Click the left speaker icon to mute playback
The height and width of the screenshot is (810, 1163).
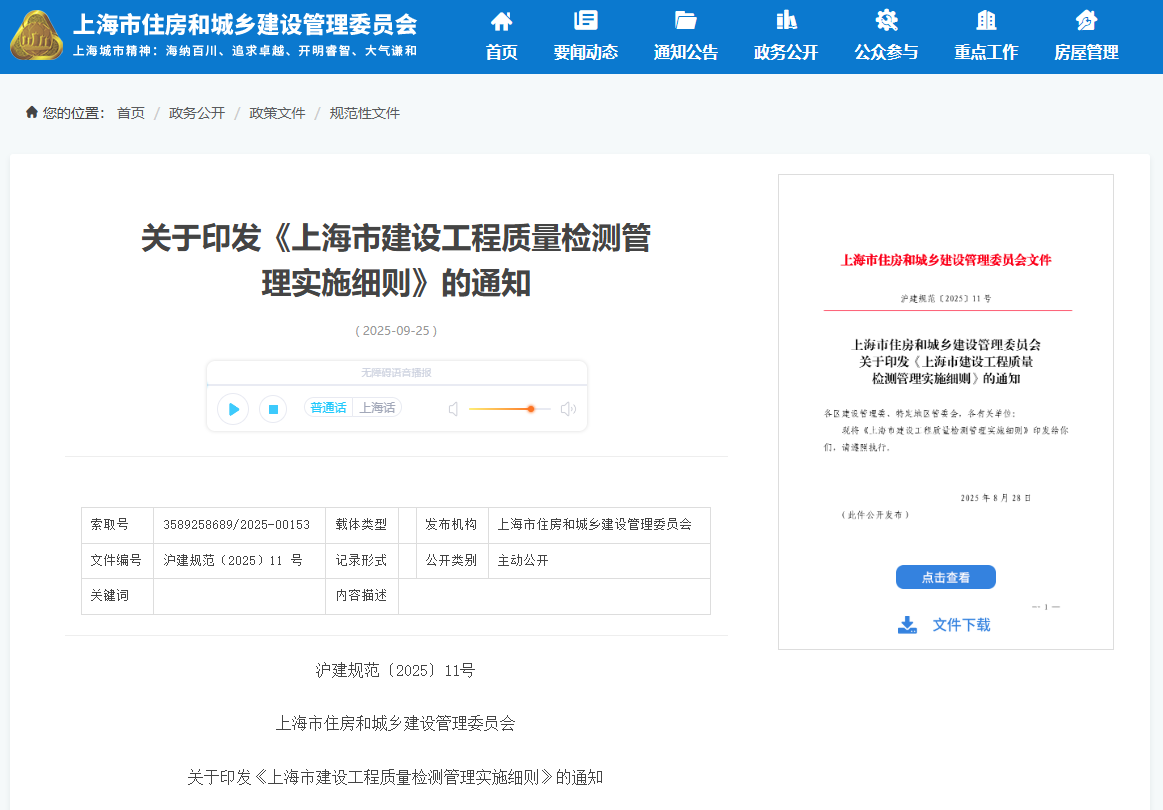(453, 409)
